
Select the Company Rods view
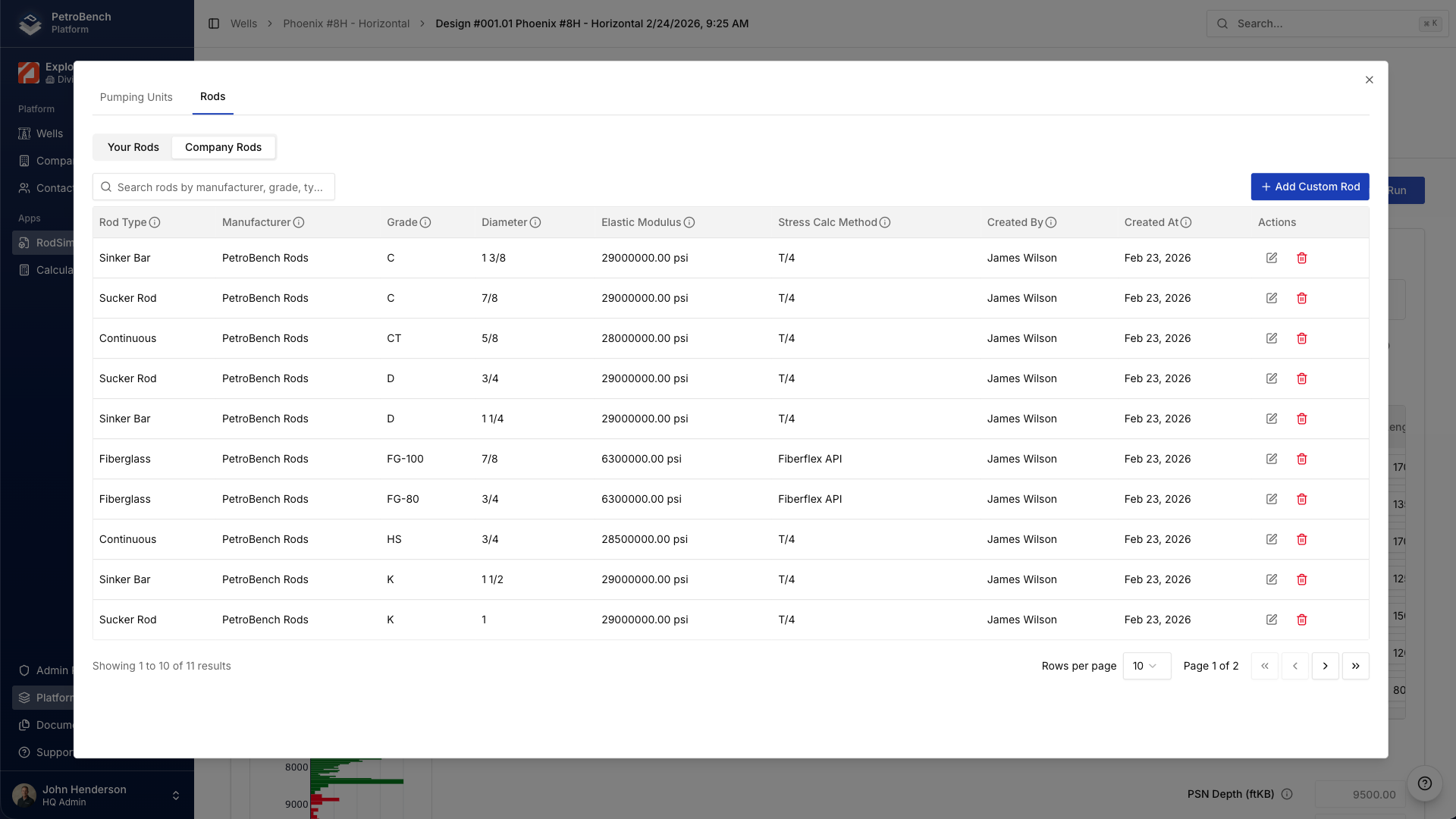pyautogui.click(x=223, y=147)
